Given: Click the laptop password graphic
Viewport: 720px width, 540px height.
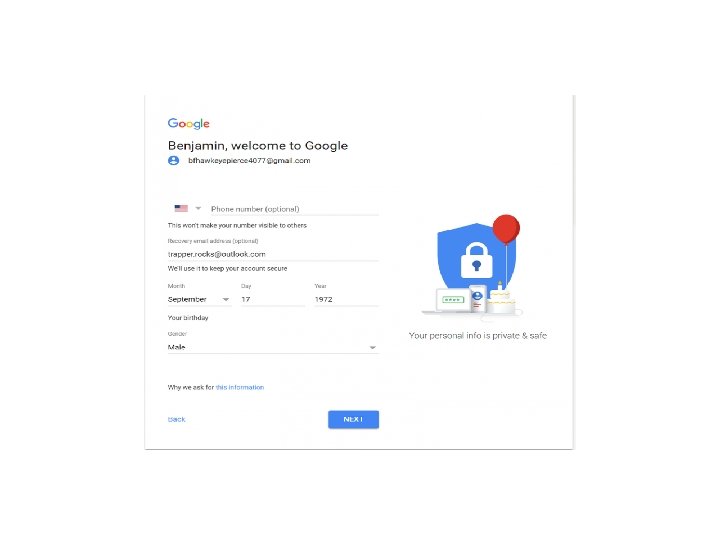Looking at the screenshot, I should coord(452,300).
